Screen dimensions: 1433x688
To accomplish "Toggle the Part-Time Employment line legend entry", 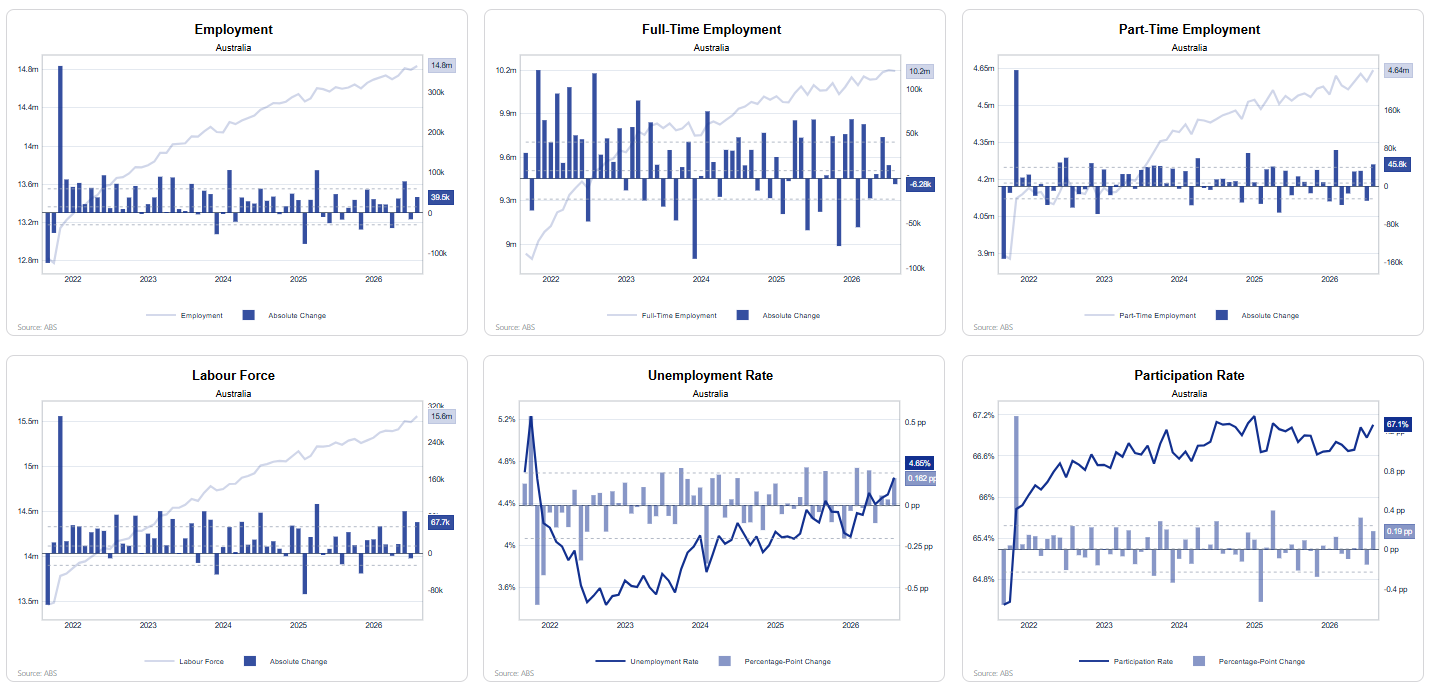I will tap(1140, 316).
